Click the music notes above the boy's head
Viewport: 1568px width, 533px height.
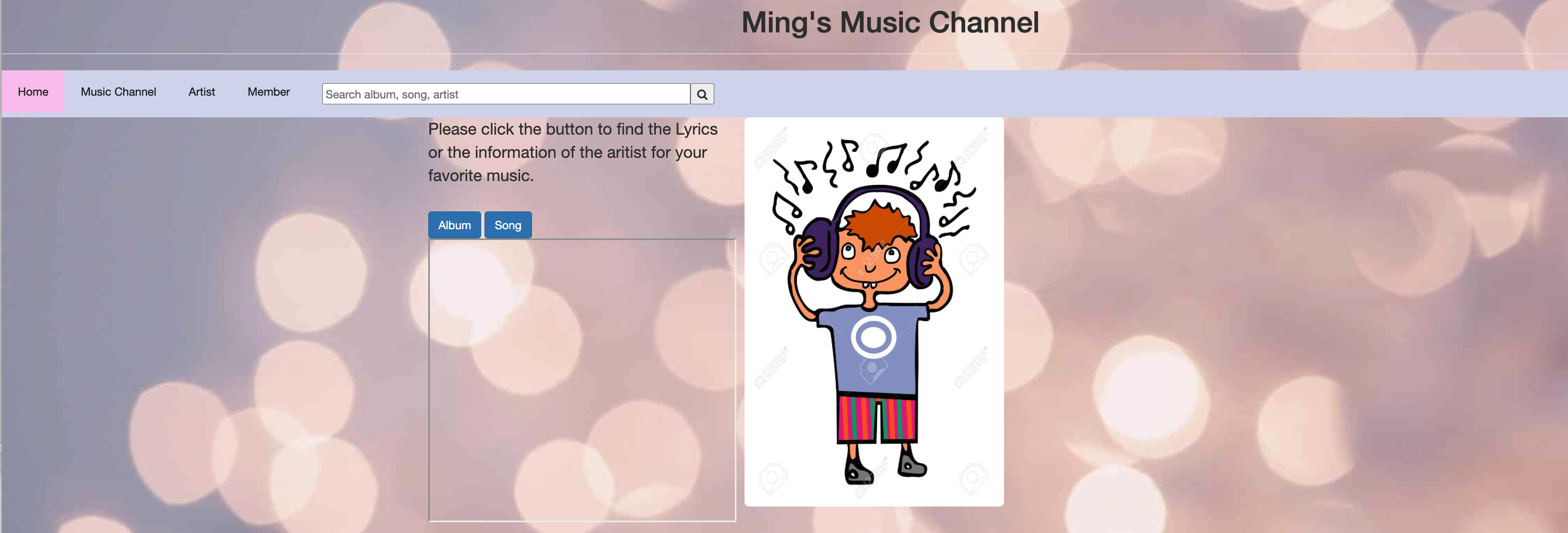[871, 170]
